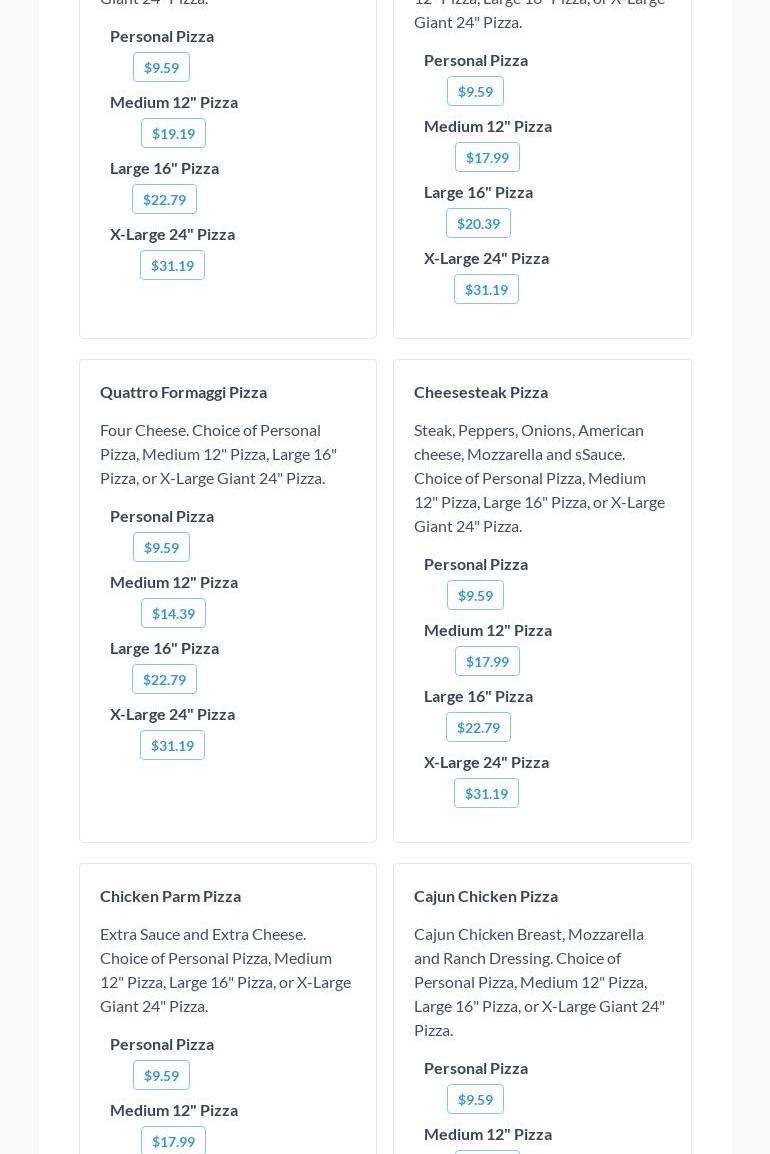The width and height of the screenshot is (770, 1154).
Task: Select Cajun Chicken Personal Pizza $9.59 price
Action: point(475,1099)
